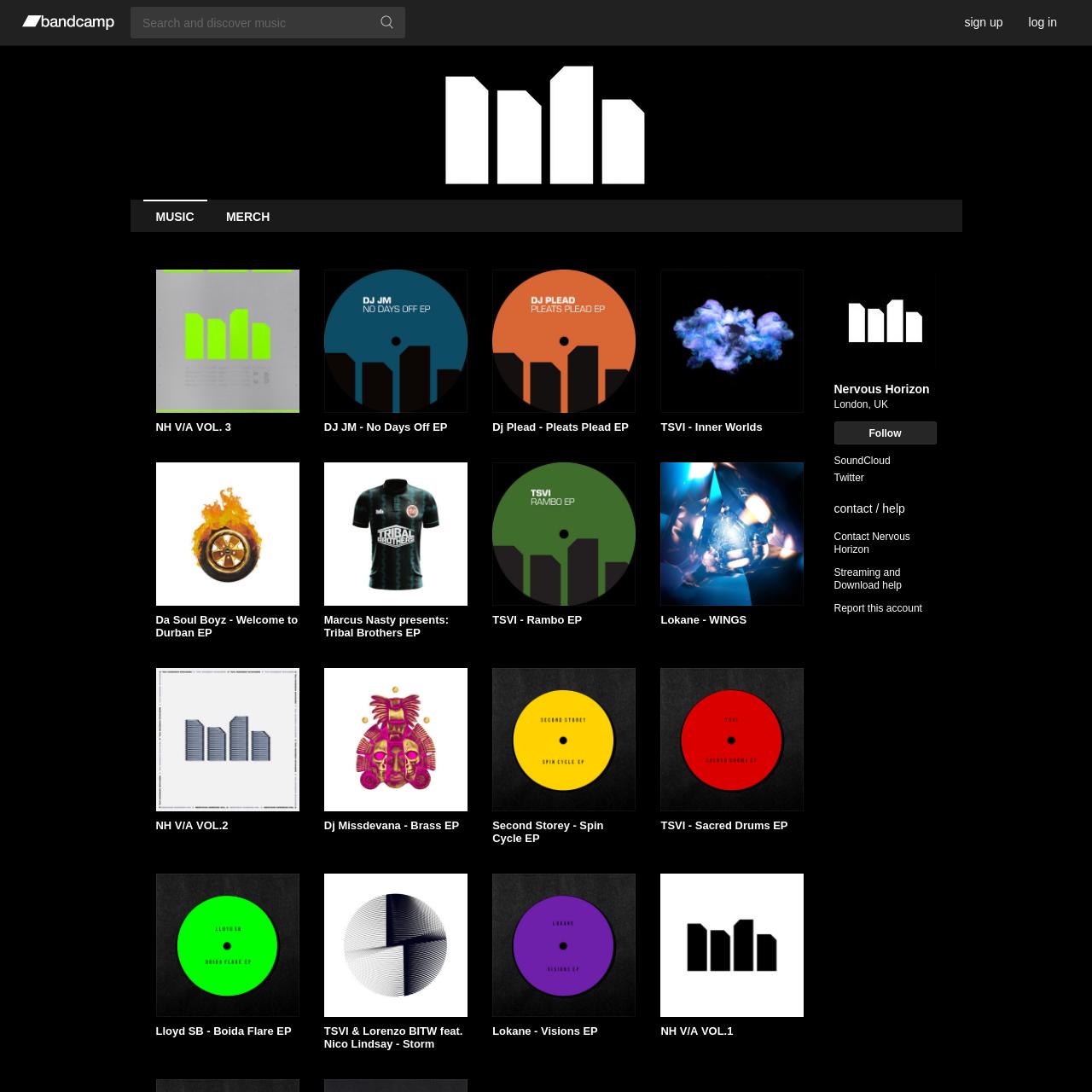Click the Bandcamp logo

(68, 22)
